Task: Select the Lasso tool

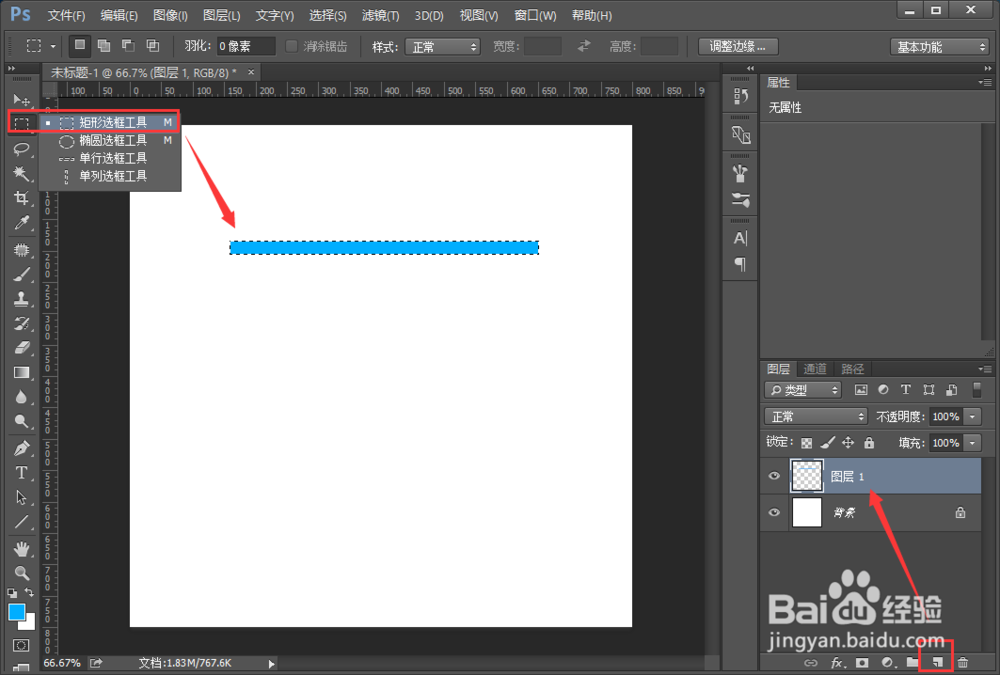Action: click(x=21, y=149)
